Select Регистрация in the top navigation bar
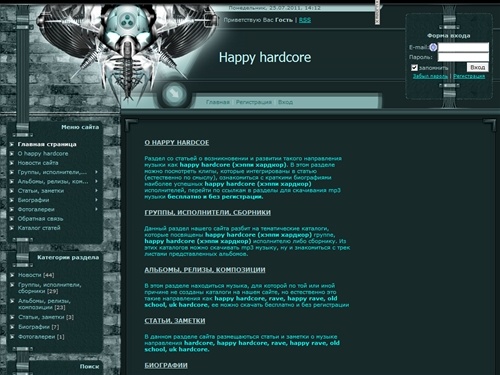 (254, 102)
